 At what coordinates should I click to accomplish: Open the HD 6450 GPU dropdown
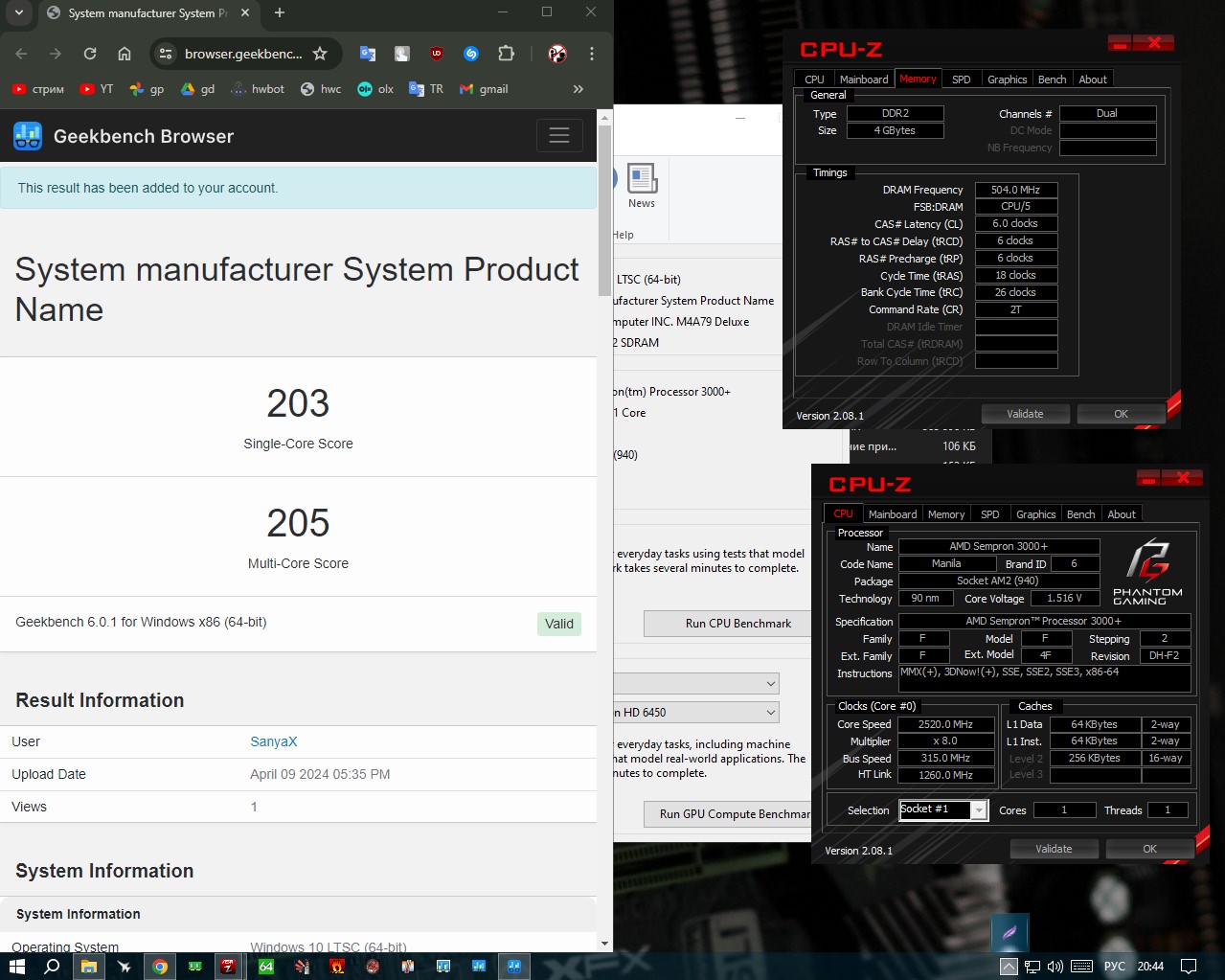tap(696, 712)
